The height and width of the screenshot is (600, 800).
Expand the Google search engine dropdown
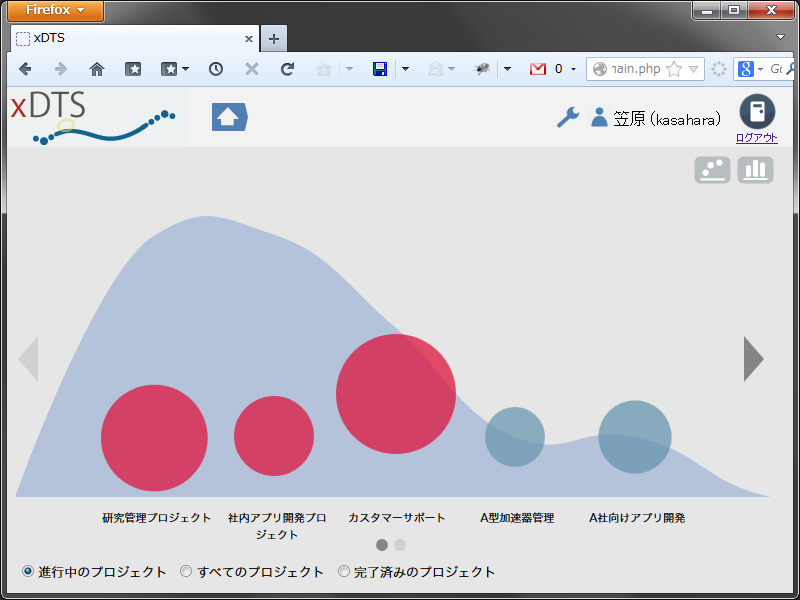760,69
